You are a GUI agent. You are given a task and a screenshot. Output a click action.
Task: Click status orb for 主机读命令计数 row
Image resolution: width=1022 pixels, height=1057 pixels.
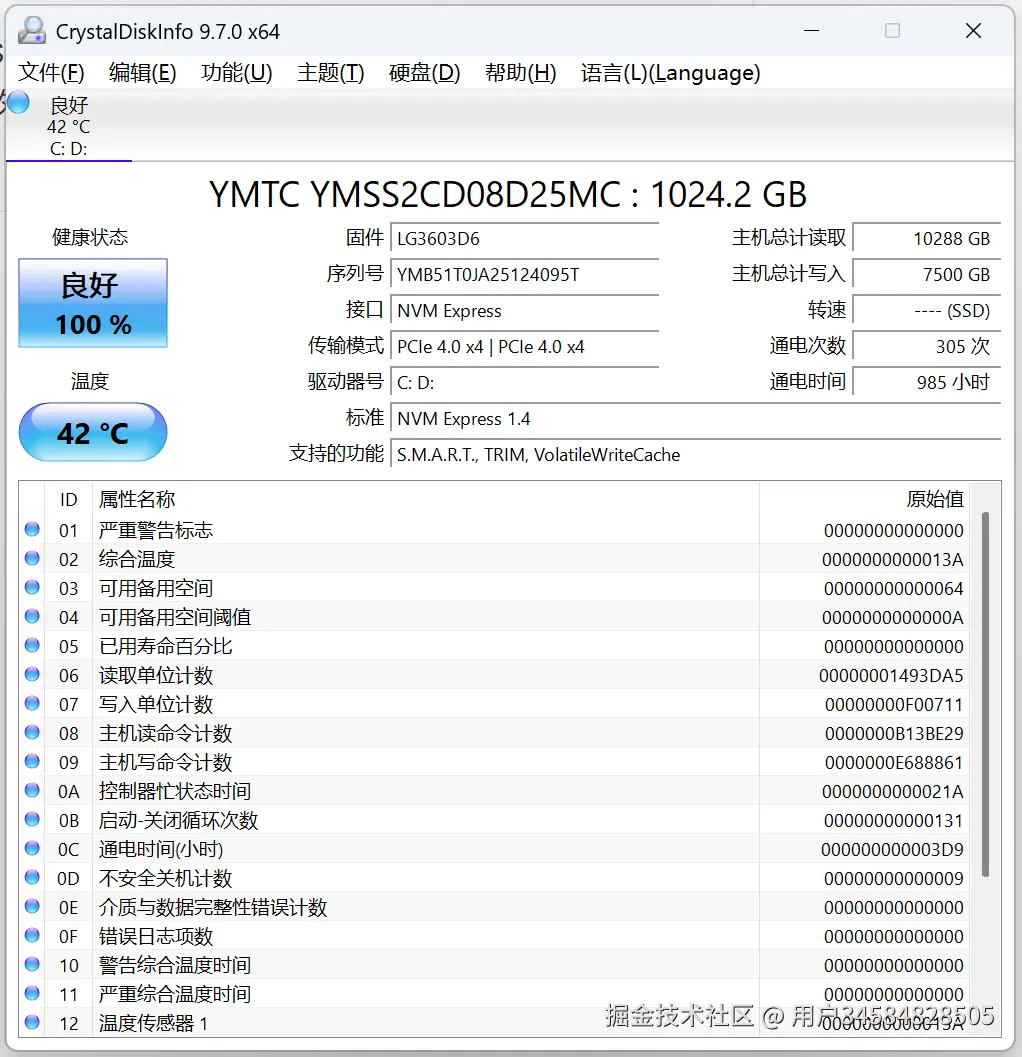(32, 732)
